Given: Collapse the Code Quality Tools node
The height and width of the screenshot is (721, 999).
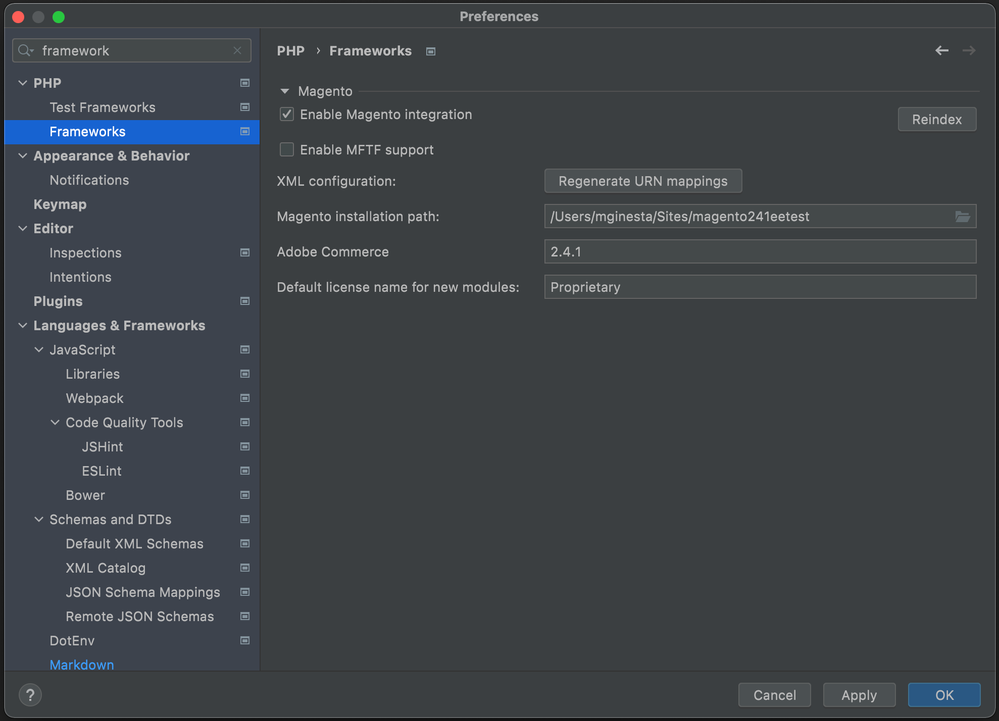Looking at the screenshot, I should pos(55,423).
